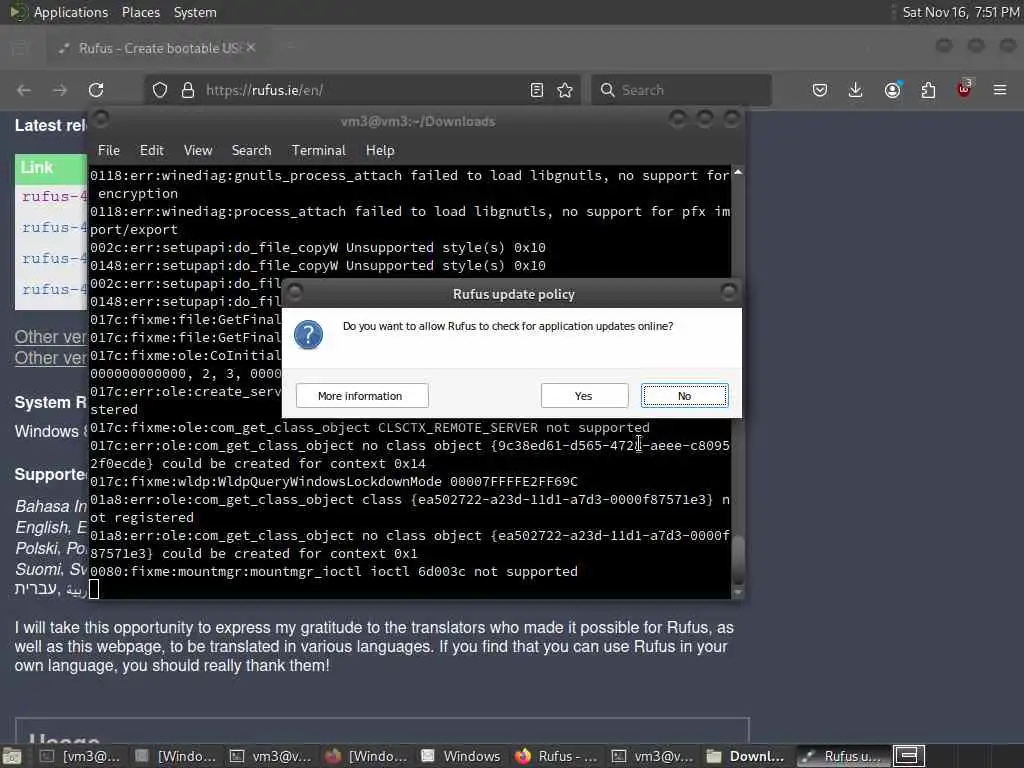
Task: Open the terminal Search menu
Action: [x=251, y=150]
